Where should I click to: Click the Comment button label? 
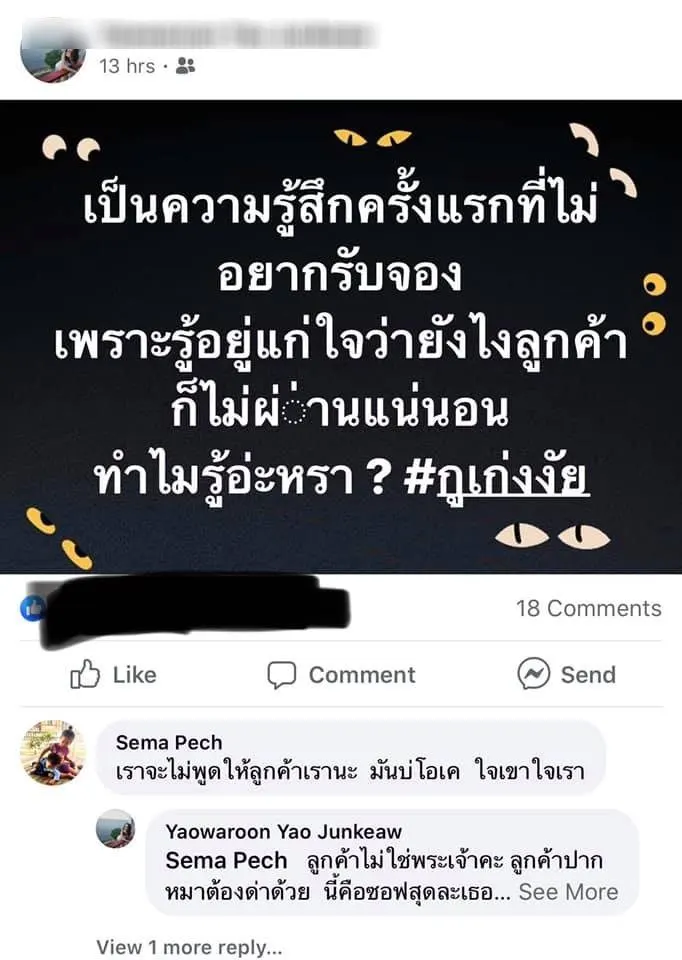click(362, 675)
